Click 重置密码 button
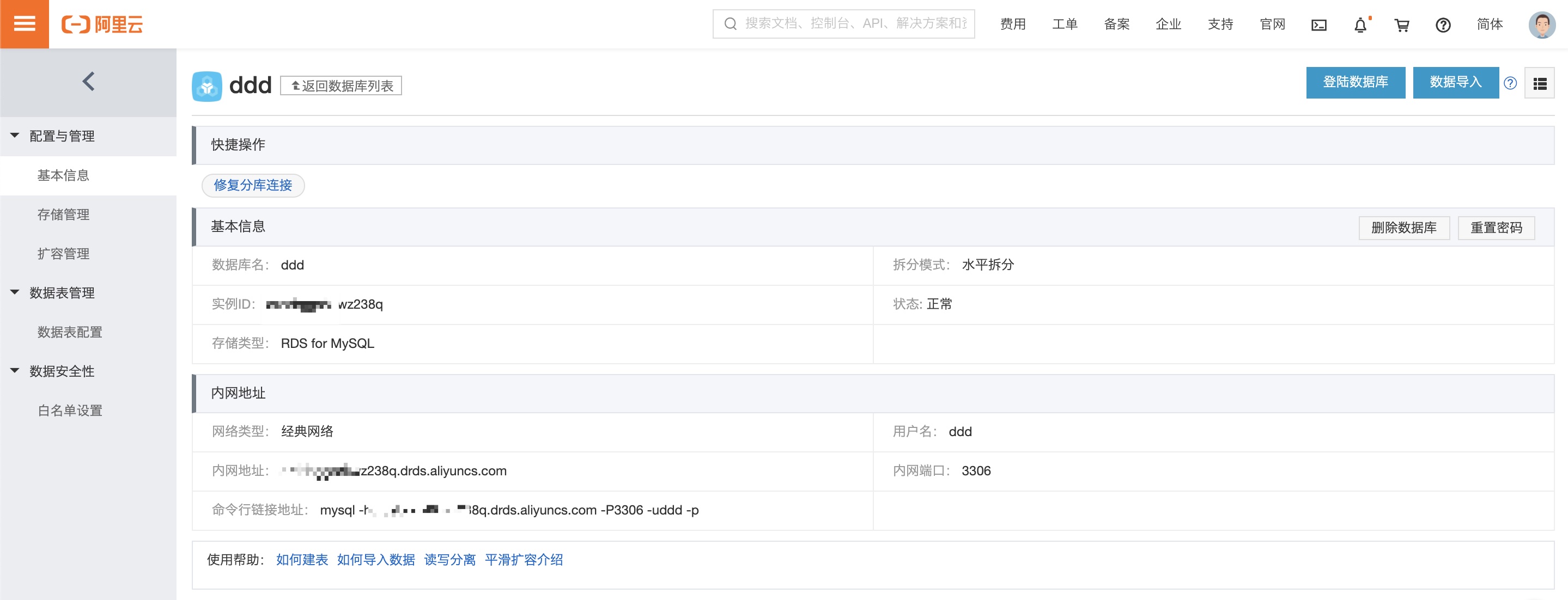 (1496, 228)
